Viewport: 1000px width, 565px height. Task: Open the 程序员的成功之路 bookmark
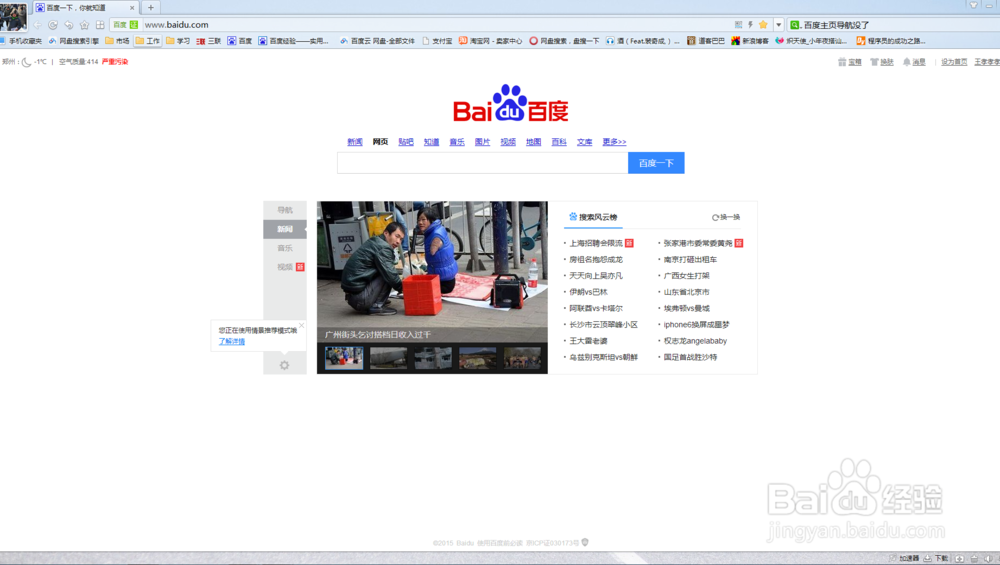pos(890,41)
